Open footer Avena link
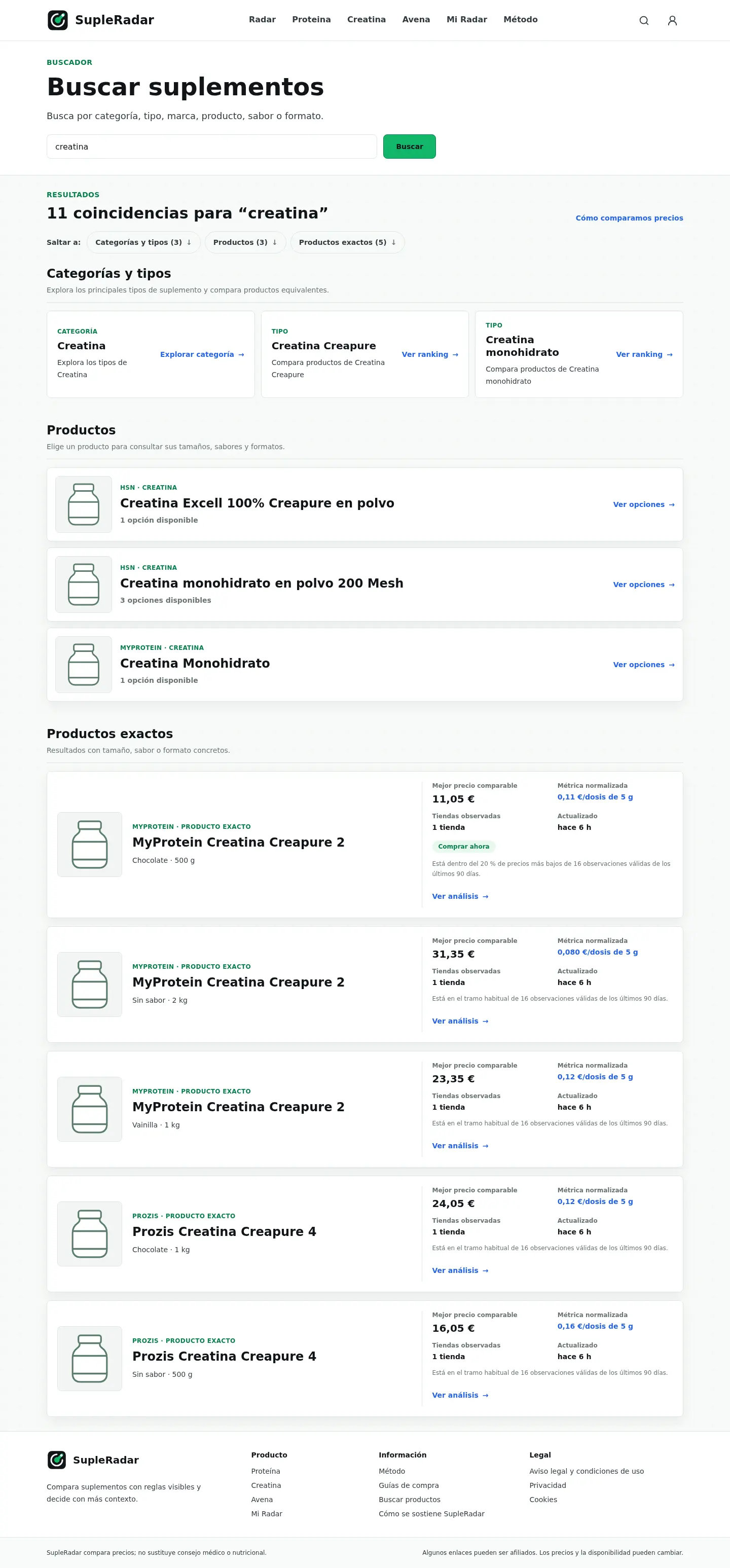 click(x=262, y=1499)
